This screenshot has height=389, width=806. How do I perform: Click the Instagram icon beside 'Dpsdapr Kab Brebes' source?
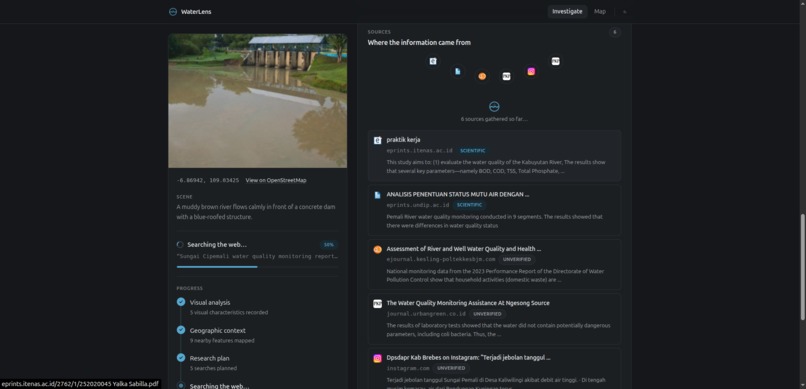click(x=377, y=358)
